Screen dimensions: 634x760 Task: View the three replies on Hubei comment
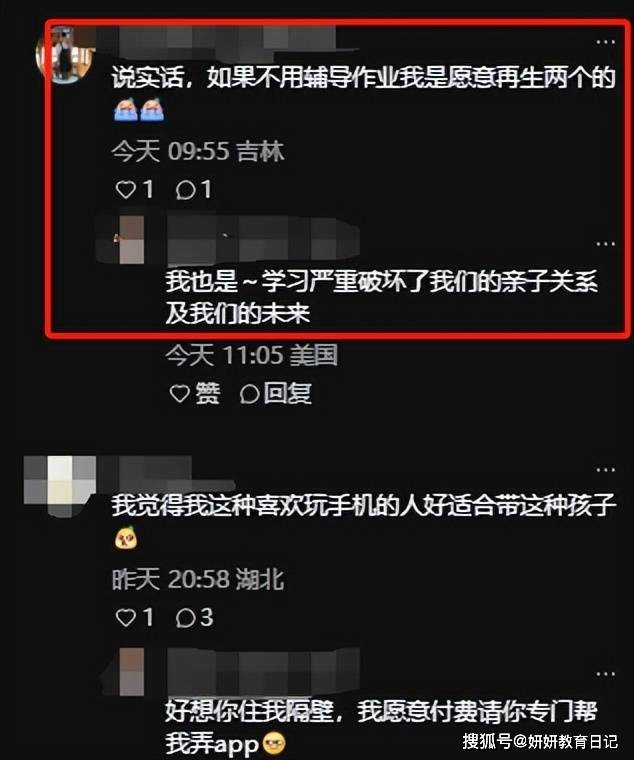click(194, 618)
